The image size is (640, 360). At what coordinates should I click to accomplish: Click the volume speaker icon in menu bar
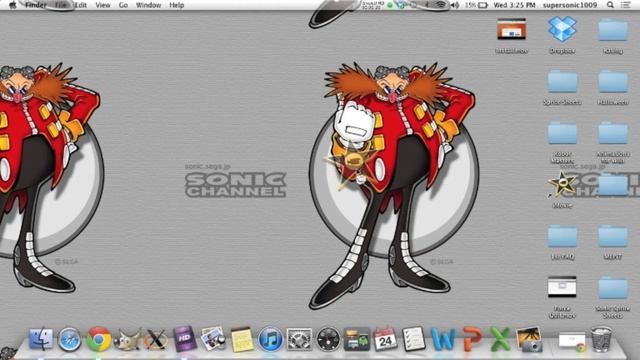click(x=455, y=5)
